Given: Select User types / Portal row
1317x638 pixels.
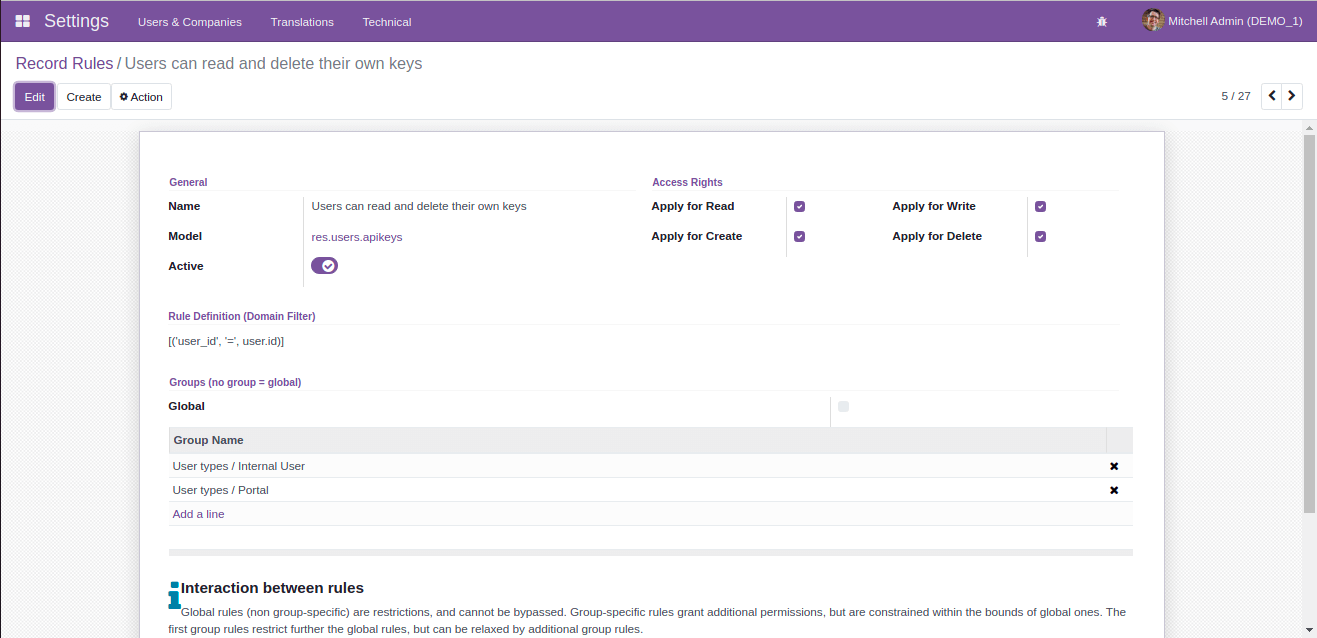Looking at the screenshot, I should click(x=650, y=490).
